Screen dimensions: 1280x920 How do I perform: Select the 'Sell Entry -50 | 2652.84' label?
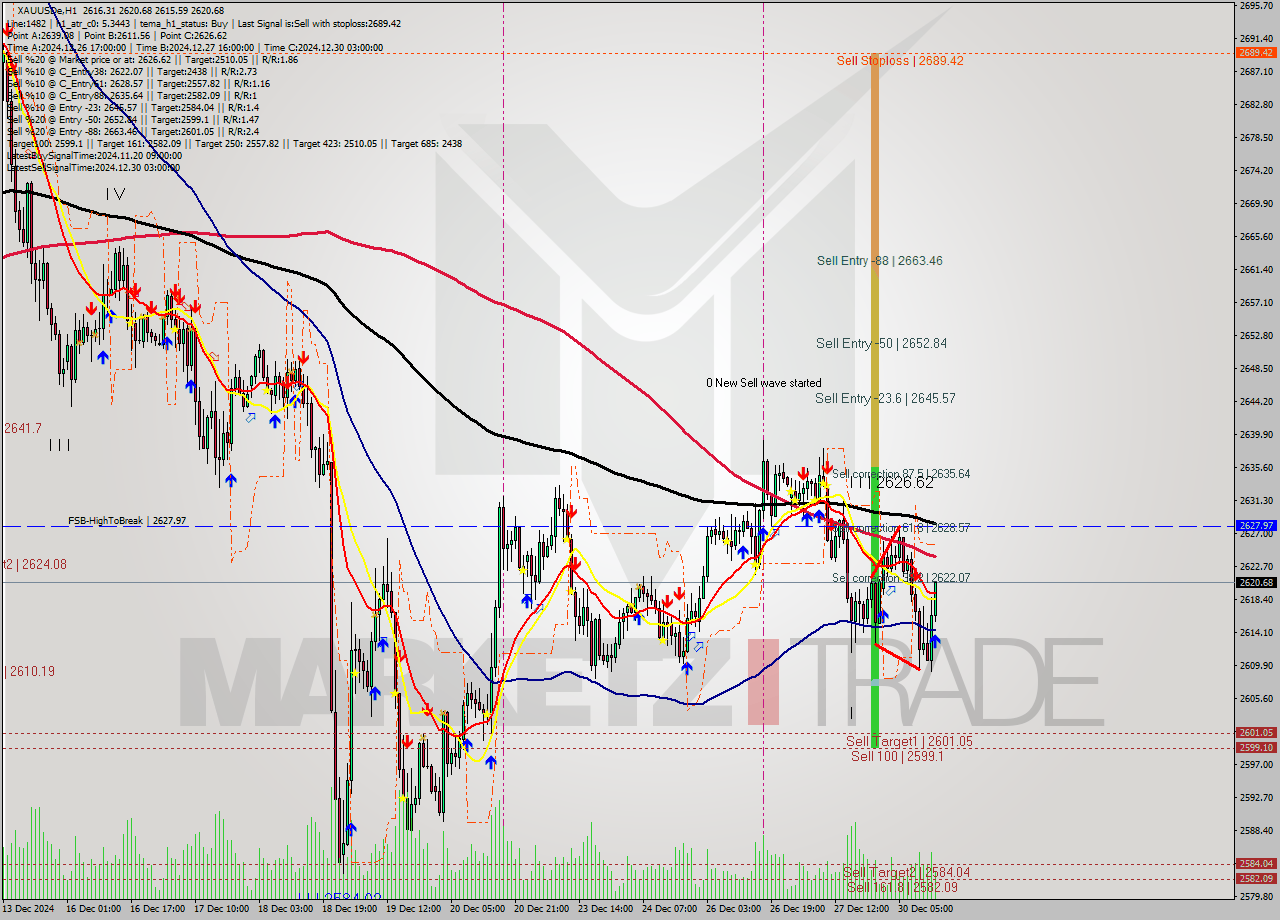click(881, 343)
